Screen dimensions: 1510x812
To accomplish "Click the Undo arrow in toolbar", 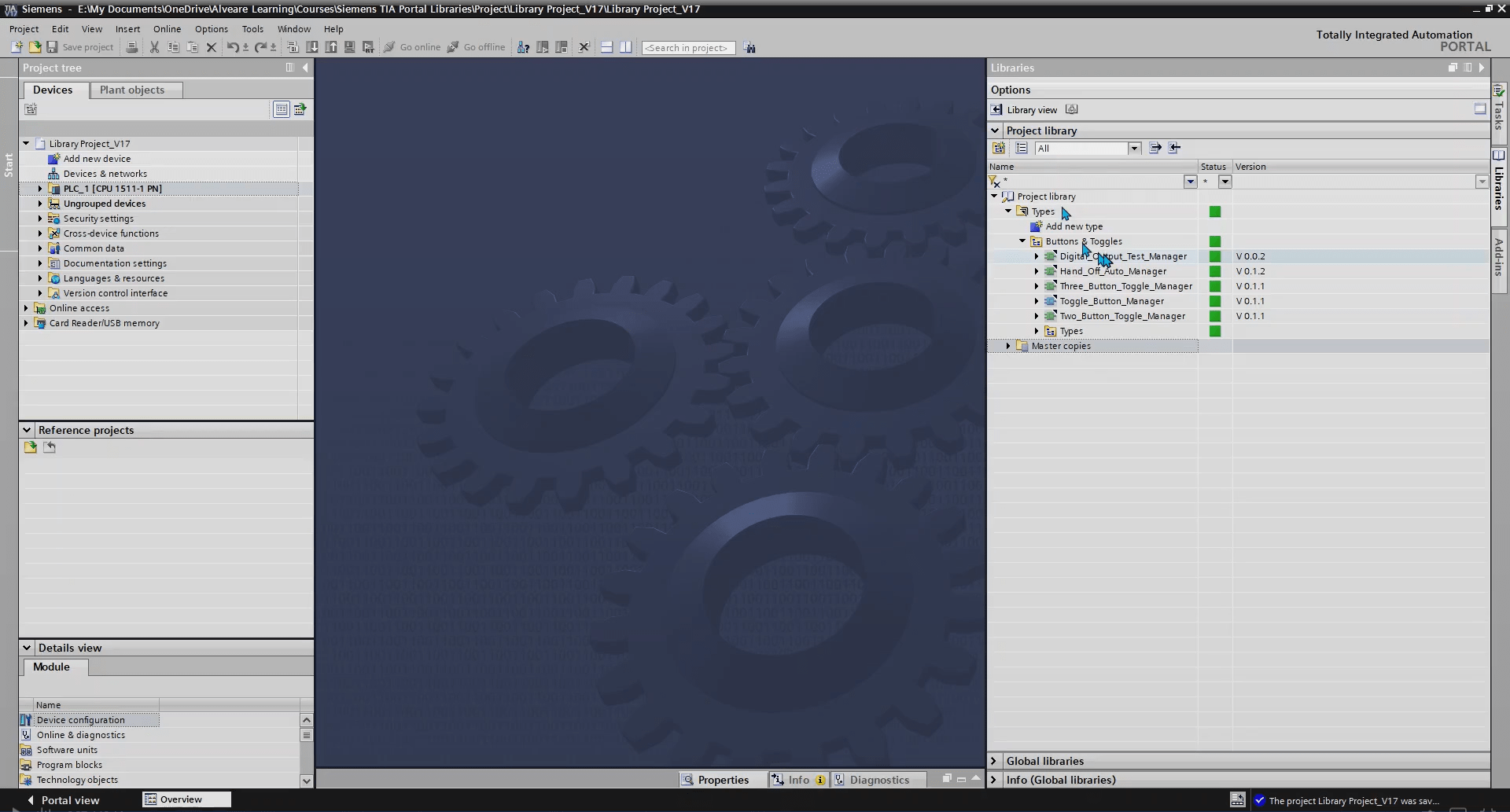I will [x=232, y=47].
